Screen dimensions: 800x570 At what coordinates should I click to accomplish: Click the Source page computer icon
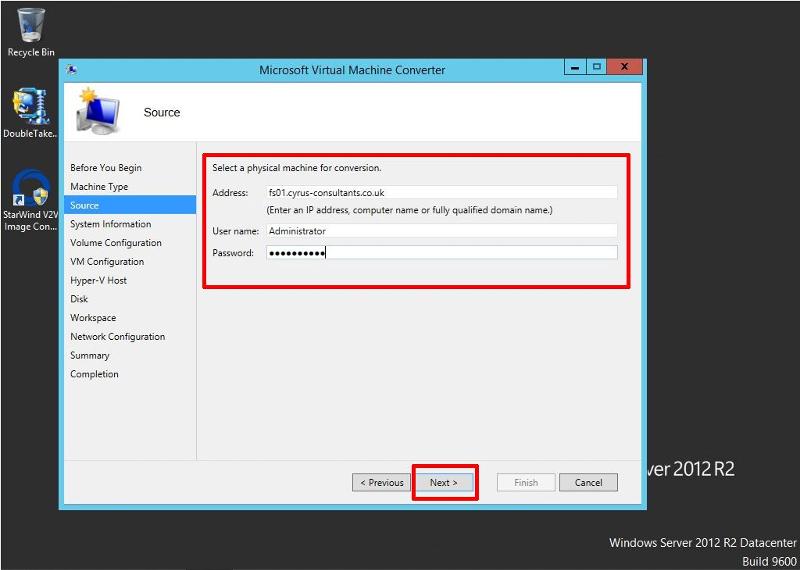point(98,111)
